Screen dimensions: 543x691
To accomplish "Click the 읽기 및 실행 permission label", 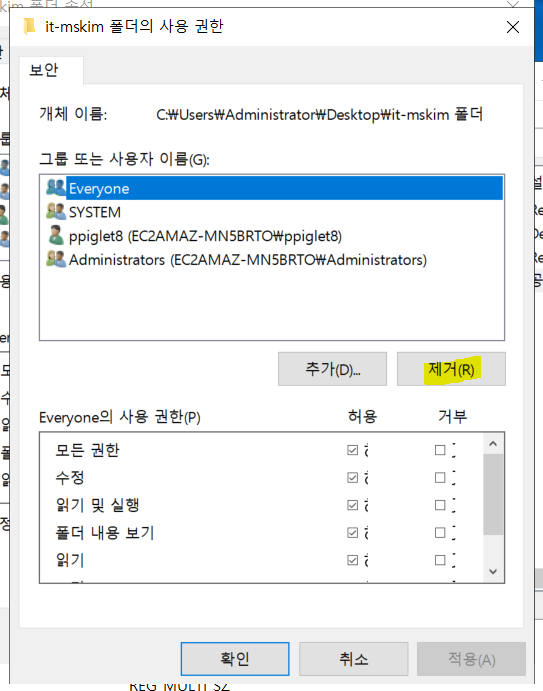I will pyautogui.click(x=97, y=505).
